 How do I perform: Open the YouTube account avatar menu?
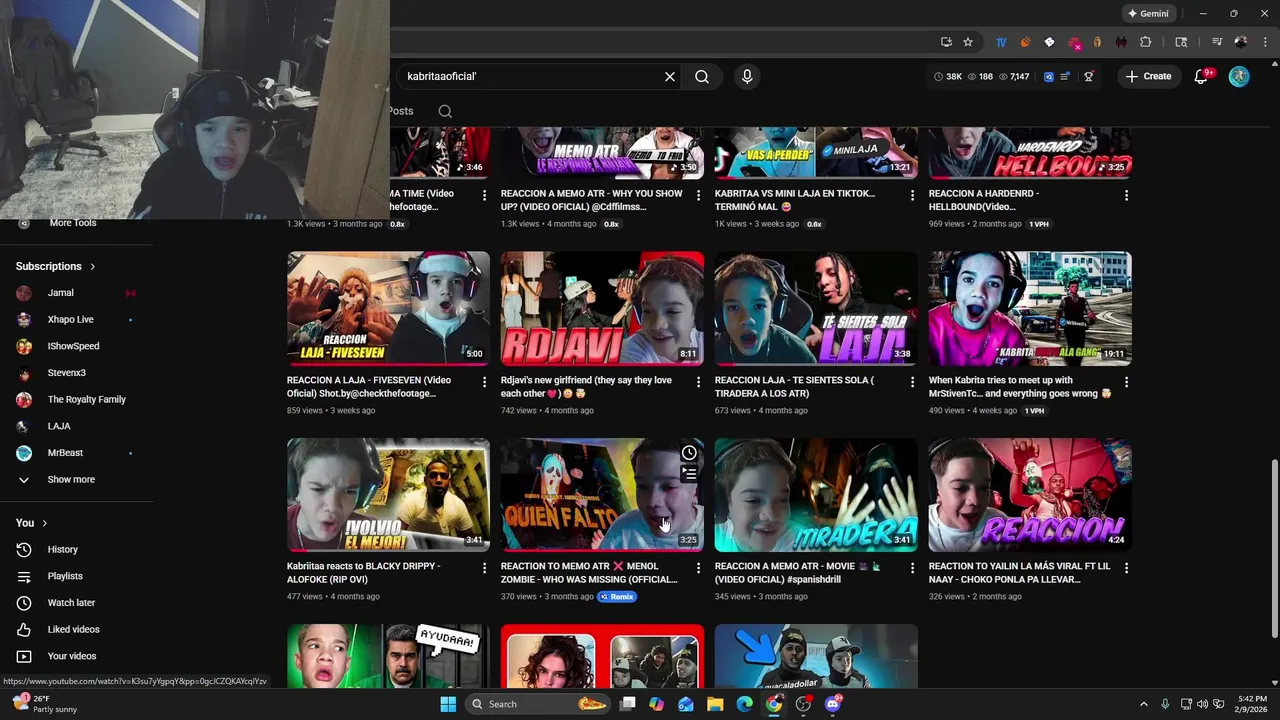click(1239, 76)
